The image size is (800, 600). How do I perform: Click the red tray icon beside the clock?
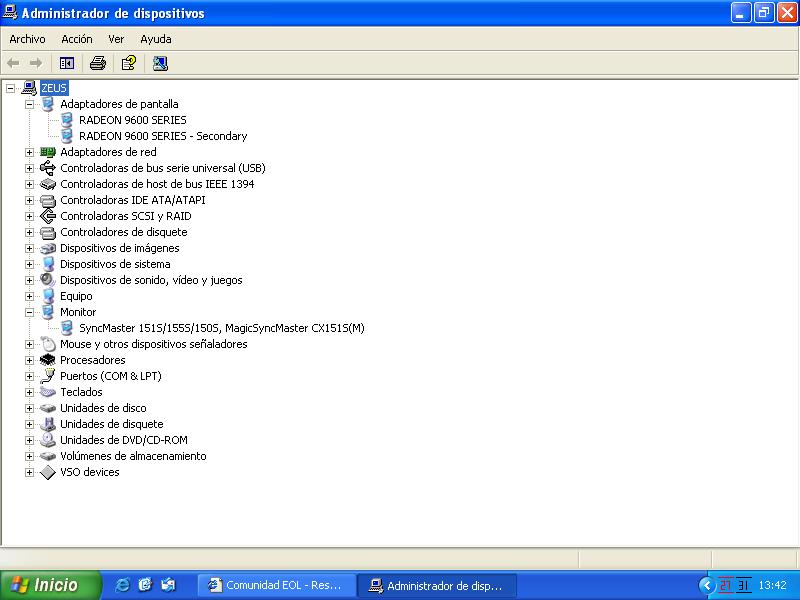pyautogui.click(x=726, y=585)
